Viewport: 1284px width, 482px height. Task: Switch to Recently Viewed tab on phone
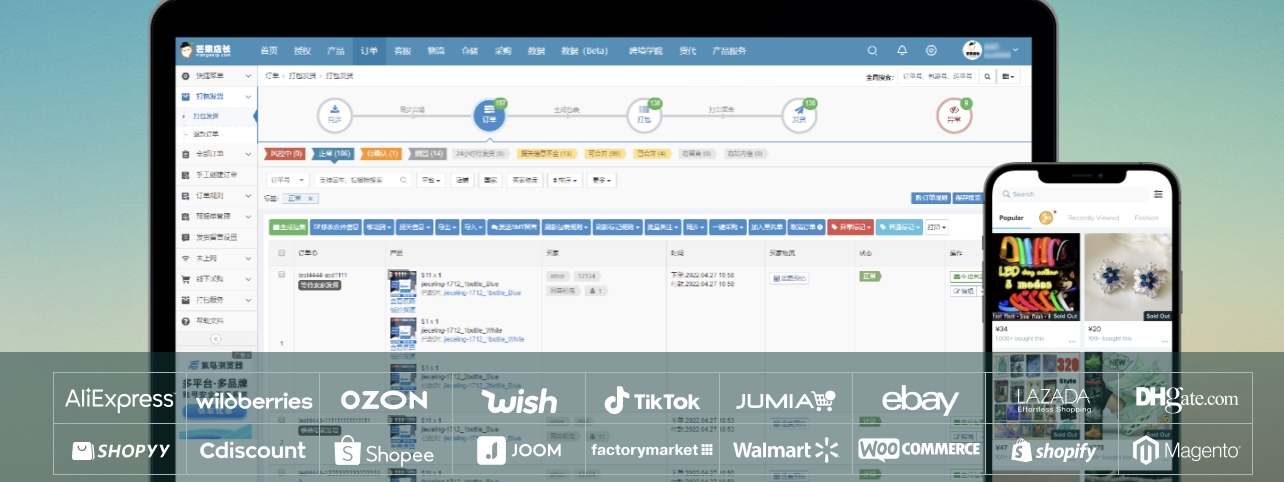point(1092,217)
